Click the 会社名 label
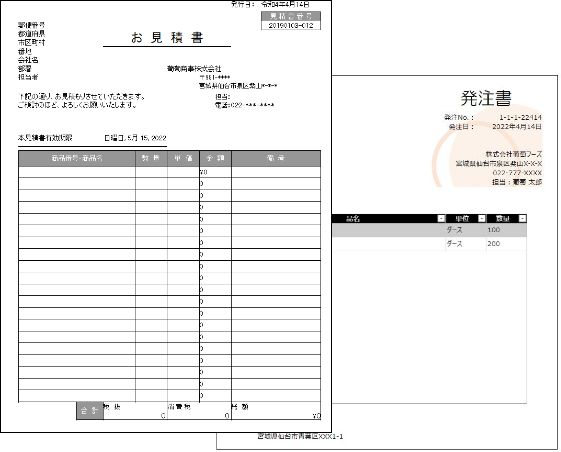 click(28, 60)
